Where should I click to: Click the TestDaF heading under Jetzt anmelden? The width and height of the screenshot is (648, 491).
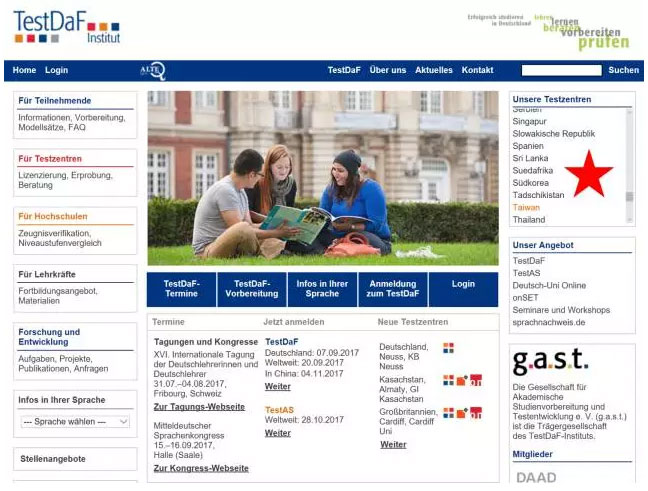(x=281, y=342)
